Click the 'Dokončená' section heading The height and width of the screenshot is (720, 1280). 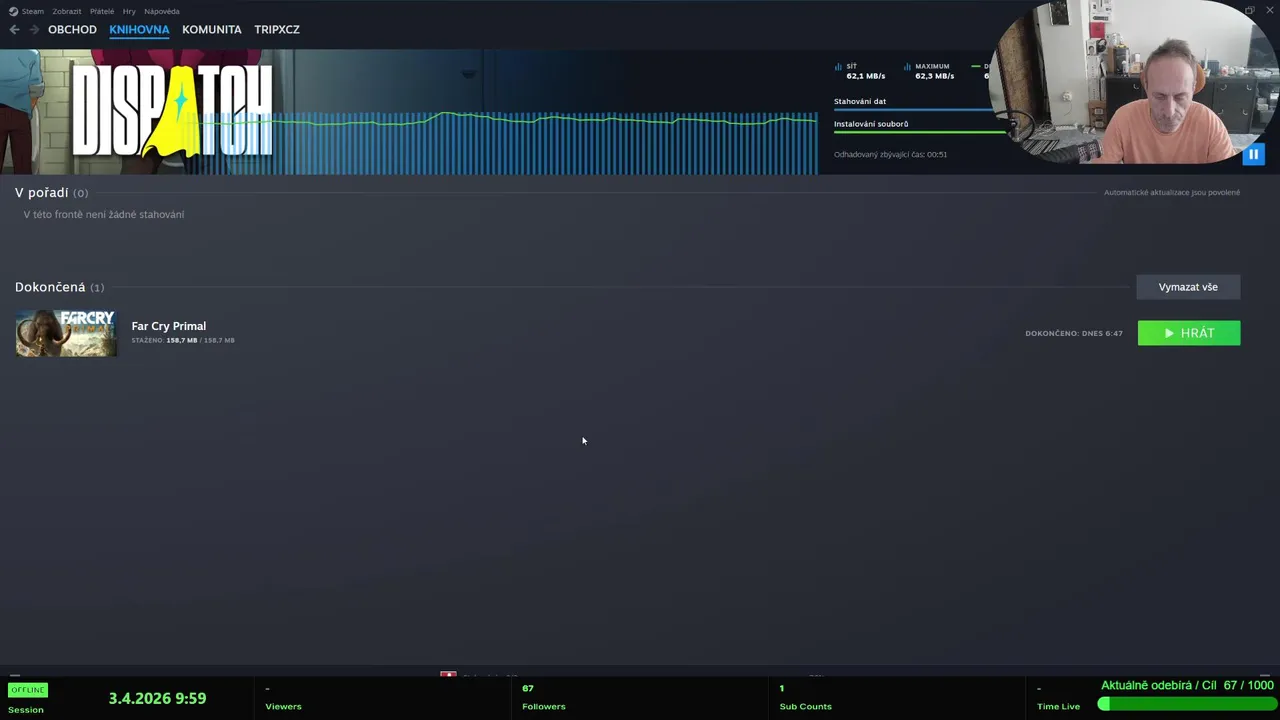coord(50,287)
